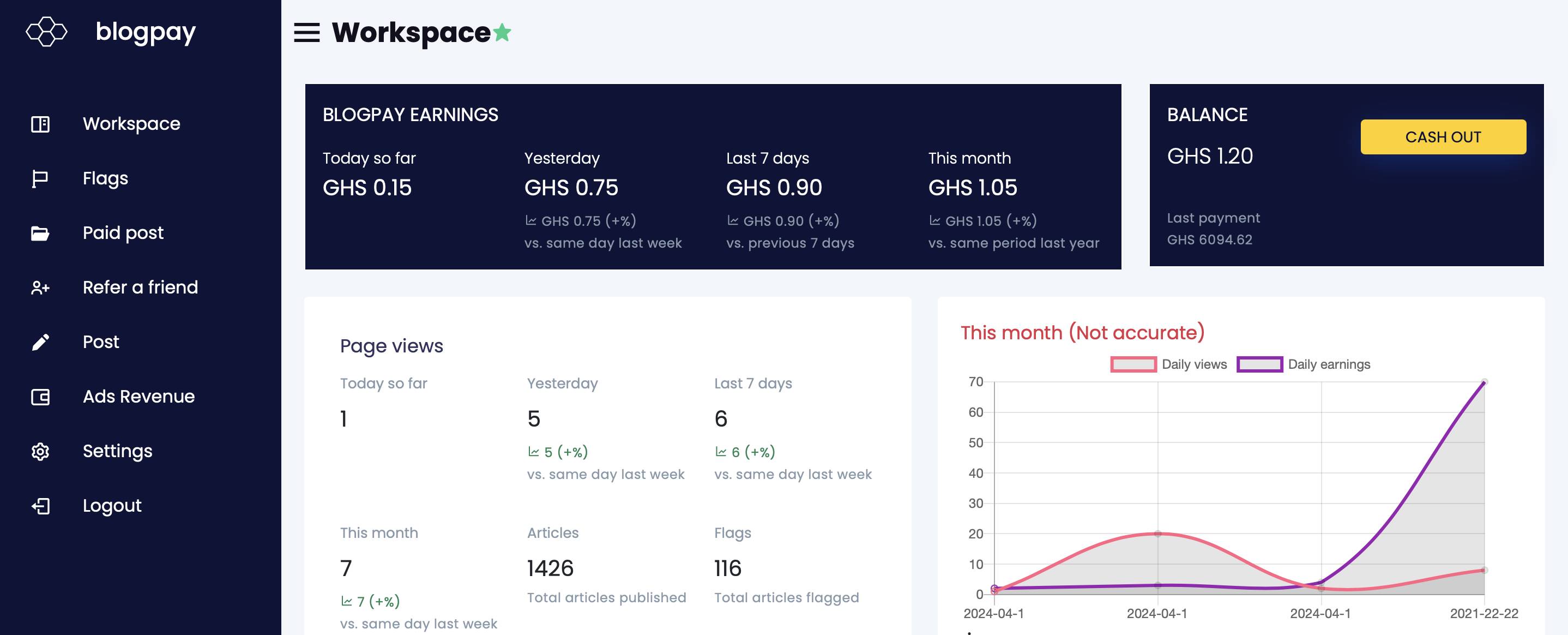Click the Logout arrow icon
The width and height of the screenshot is (1568, 635).
tap(40, 506)
